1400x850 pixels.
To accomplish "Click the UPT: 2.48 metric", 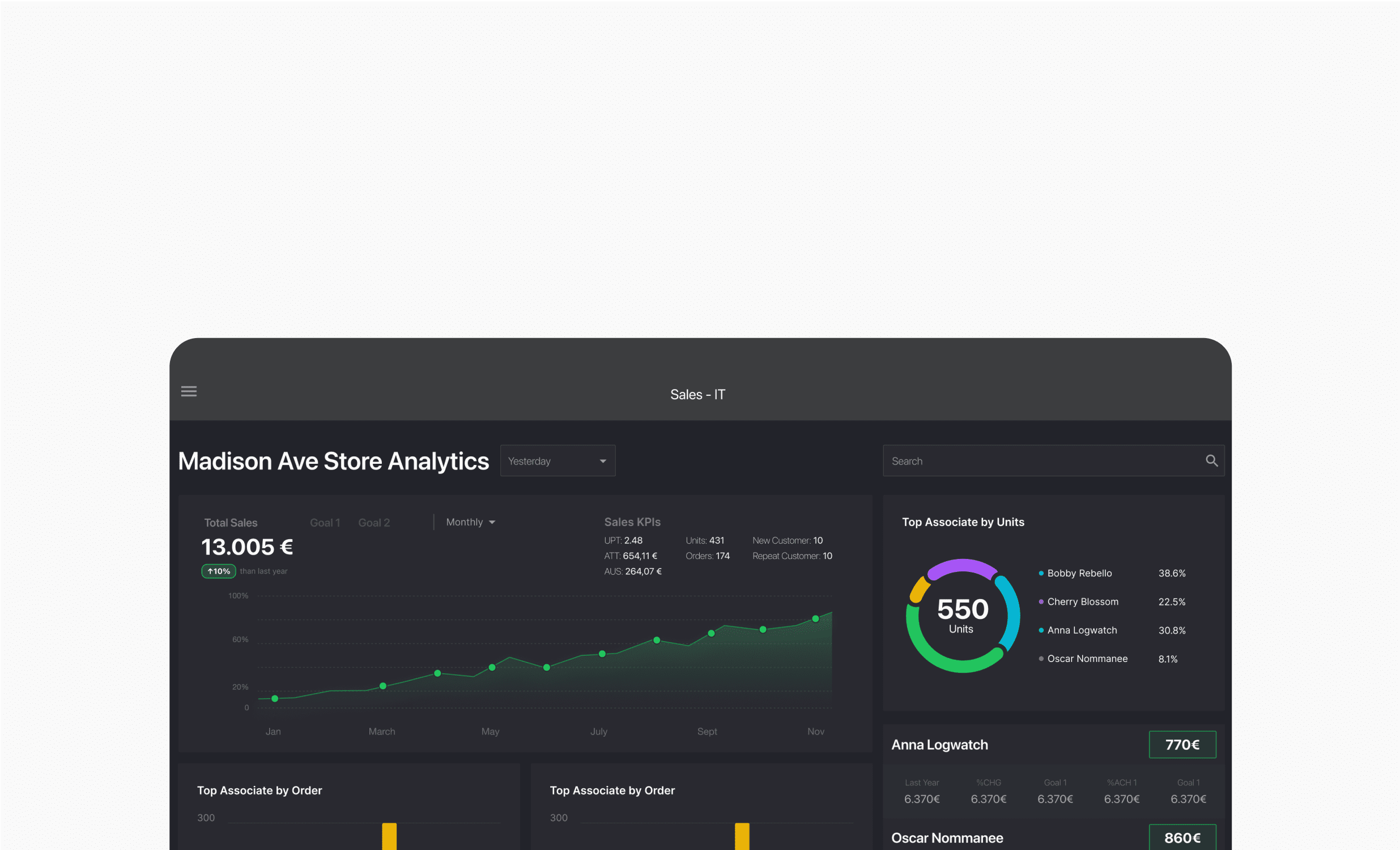I will 623,541.
